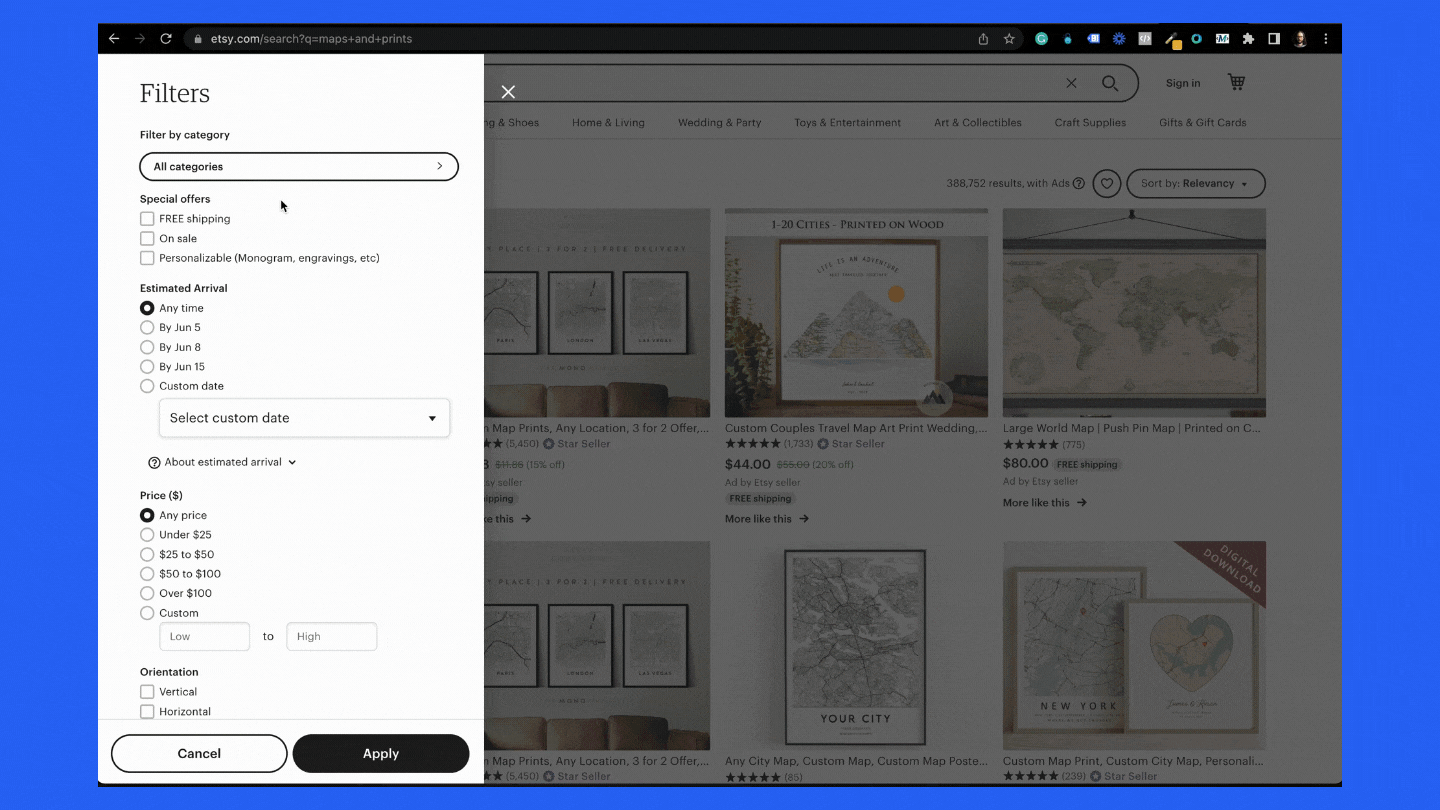Open the Sort by Relevancy dropdown
Viewport: 1440px width, 810px height.
pyautogui.click(x=1196, y=184)
